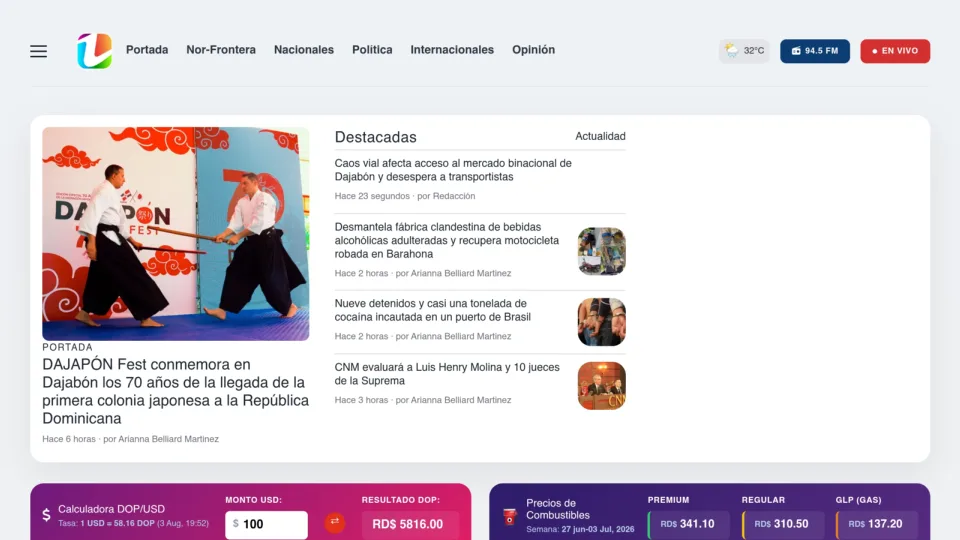960x540 pixels.
Task: Click the GLP gas price RD$ 137.20
Action: pyautogui.click(x=877, y=525)
